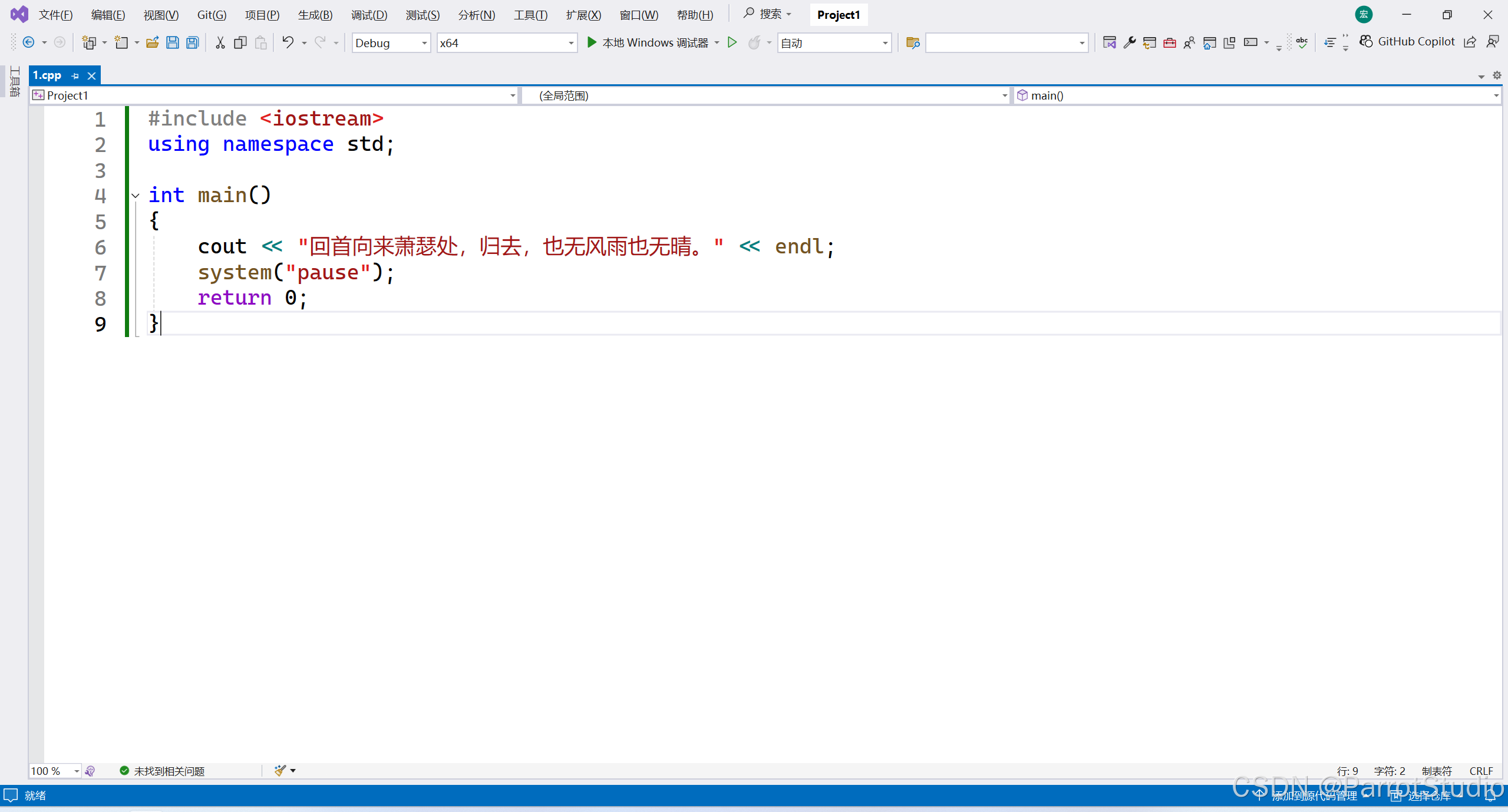This screenshot has width=1508, height=812.
Task: Open the (全局范围) scope dropdown
Action: (x=766, y=95)
